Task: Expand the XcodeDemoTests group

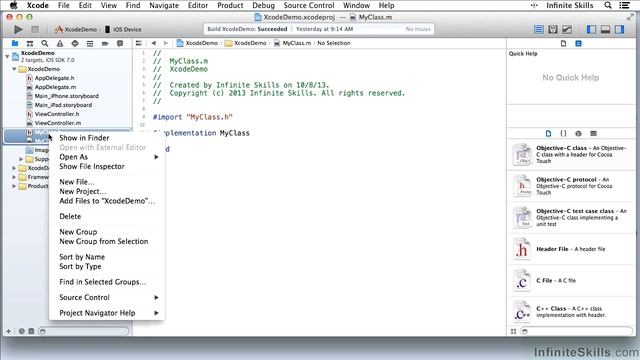Action: [14, 168]
